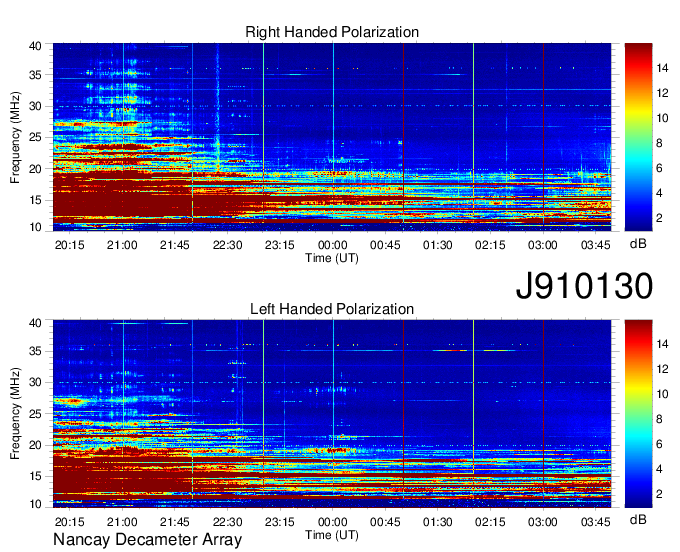680x552 pixels.
Task: Click the 4 dB tick on Left Handed colorbar
Action: pyautogui.click(x=659, y=469)
